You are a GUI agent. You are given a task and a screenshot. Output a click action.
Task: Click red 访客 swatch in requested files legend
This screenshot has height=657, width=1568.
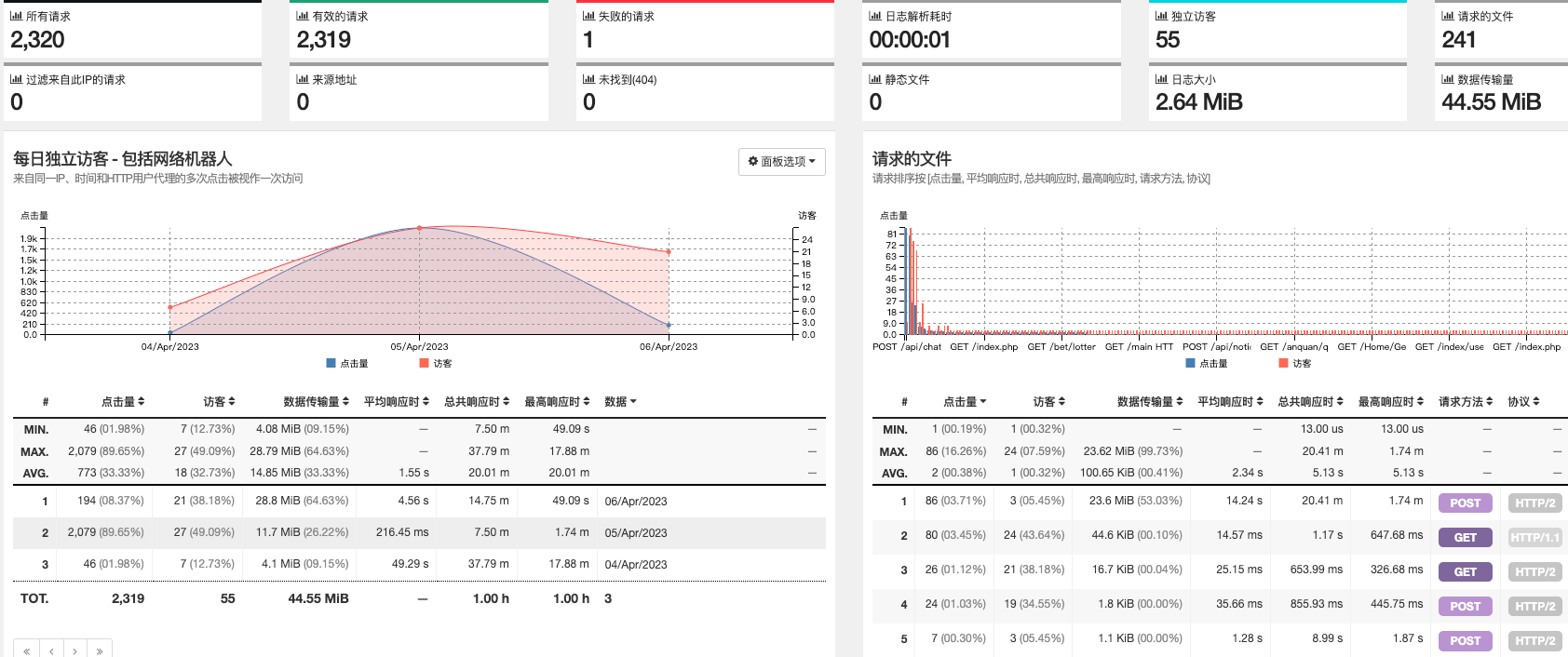(1284, 364)
